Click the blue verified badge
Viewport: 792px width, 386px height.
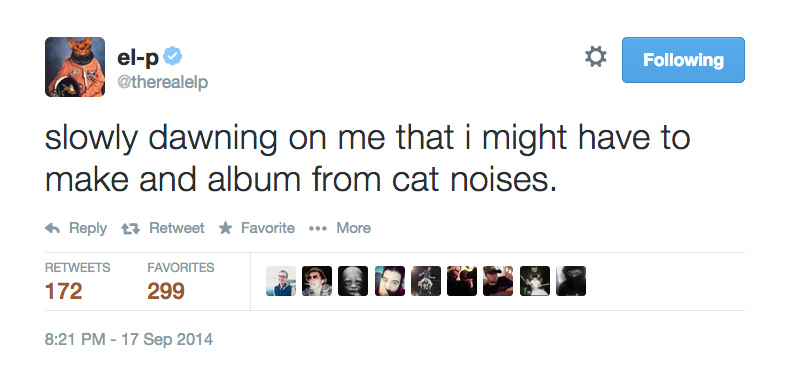point(173,57)
